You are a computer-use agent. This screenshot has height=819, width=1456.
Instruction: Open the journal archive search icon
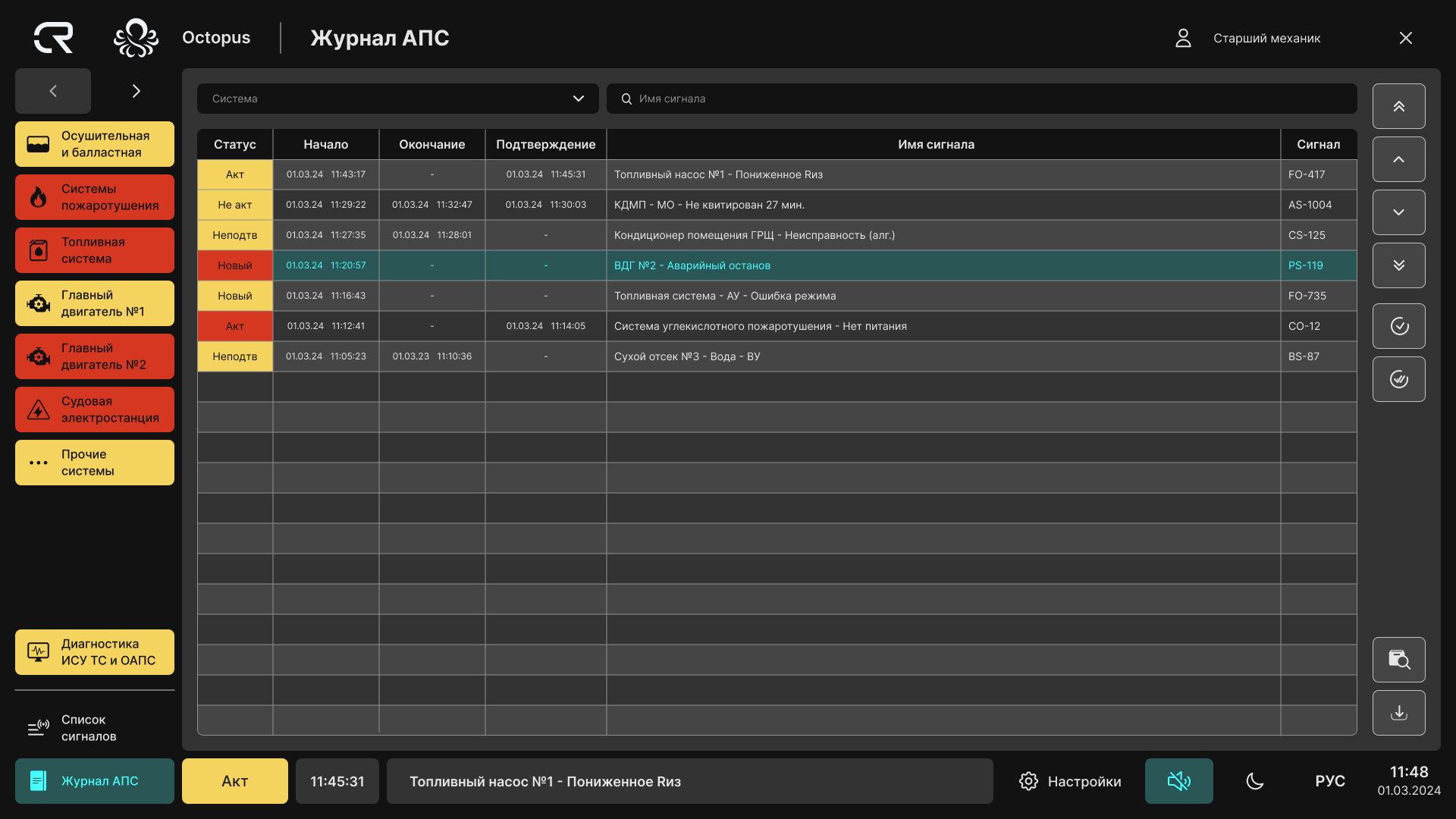(1398, 660)
